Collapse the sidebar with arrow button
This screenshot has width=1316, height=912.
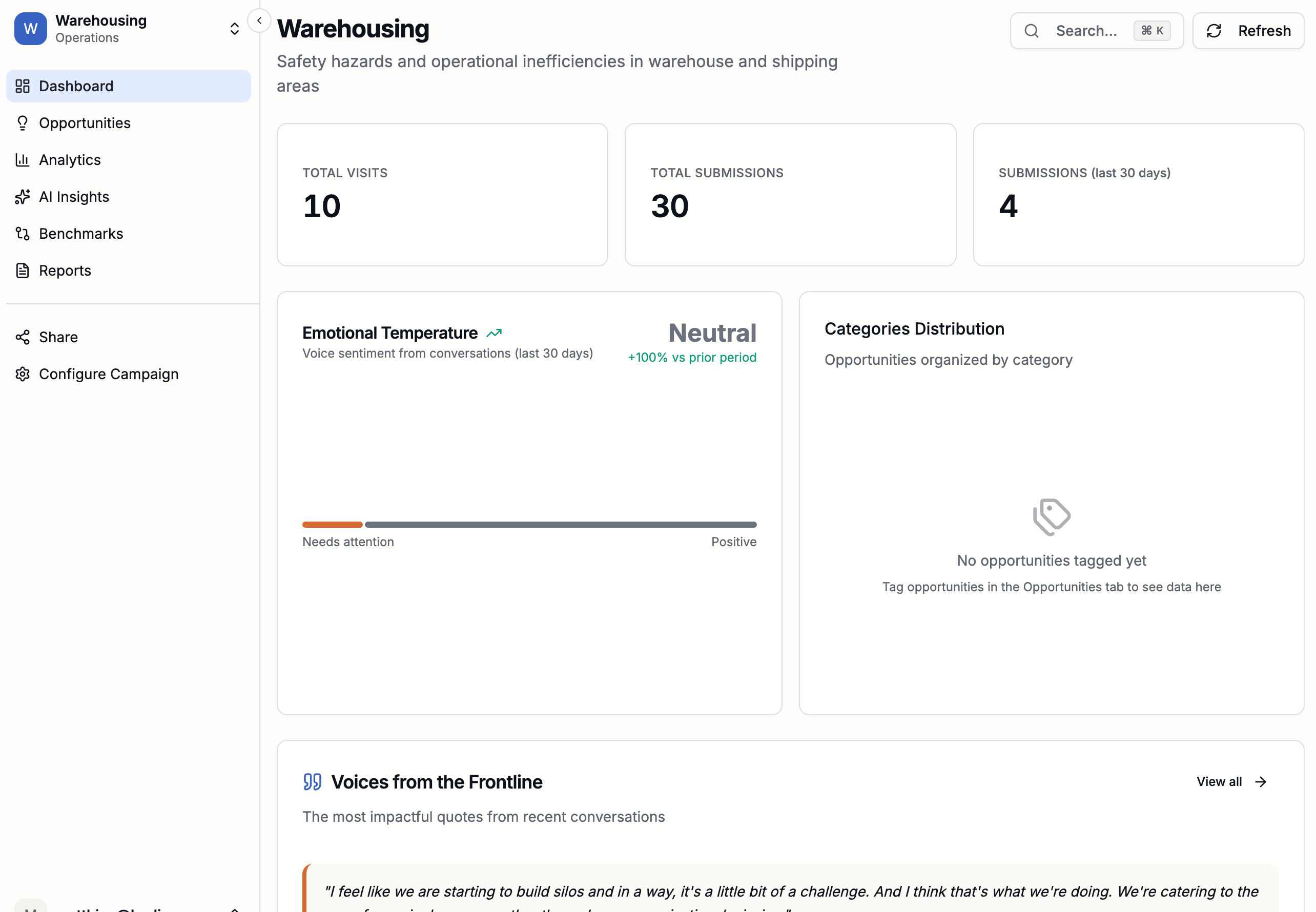click(259, 20)
